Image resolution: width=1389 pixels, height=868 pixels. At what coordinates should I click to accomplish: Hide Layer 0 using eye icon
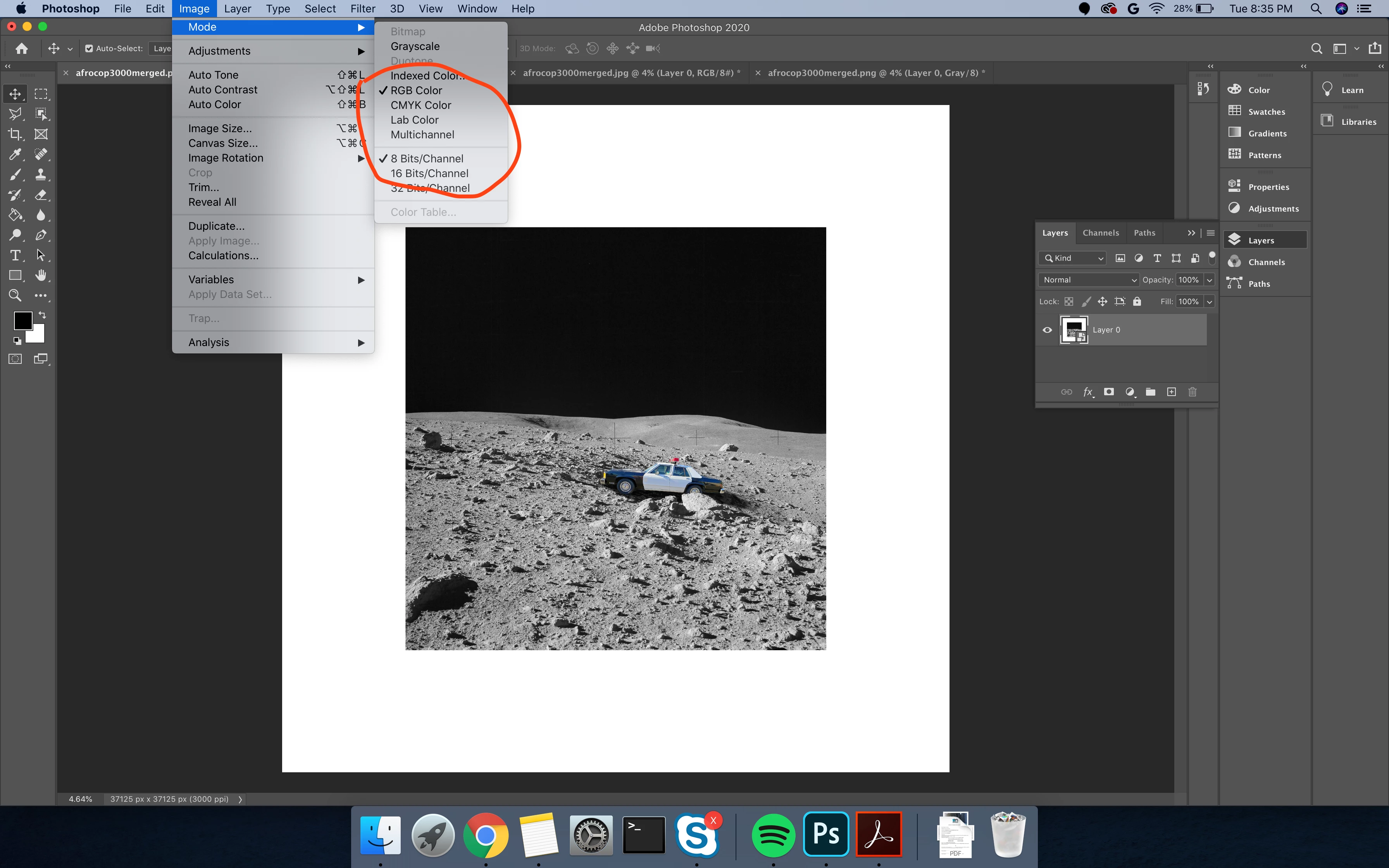click(1047, 330)
